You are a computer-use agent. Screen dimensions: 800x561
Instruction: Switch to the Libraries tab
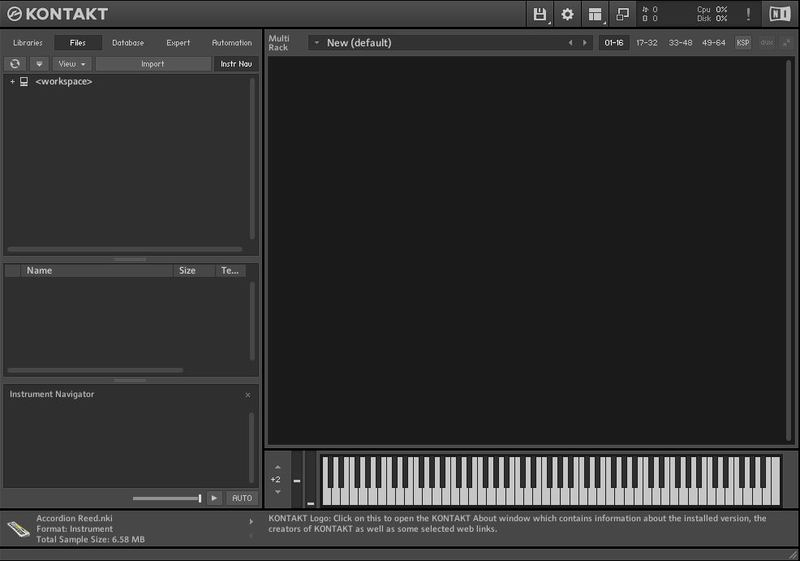point(28,43)
